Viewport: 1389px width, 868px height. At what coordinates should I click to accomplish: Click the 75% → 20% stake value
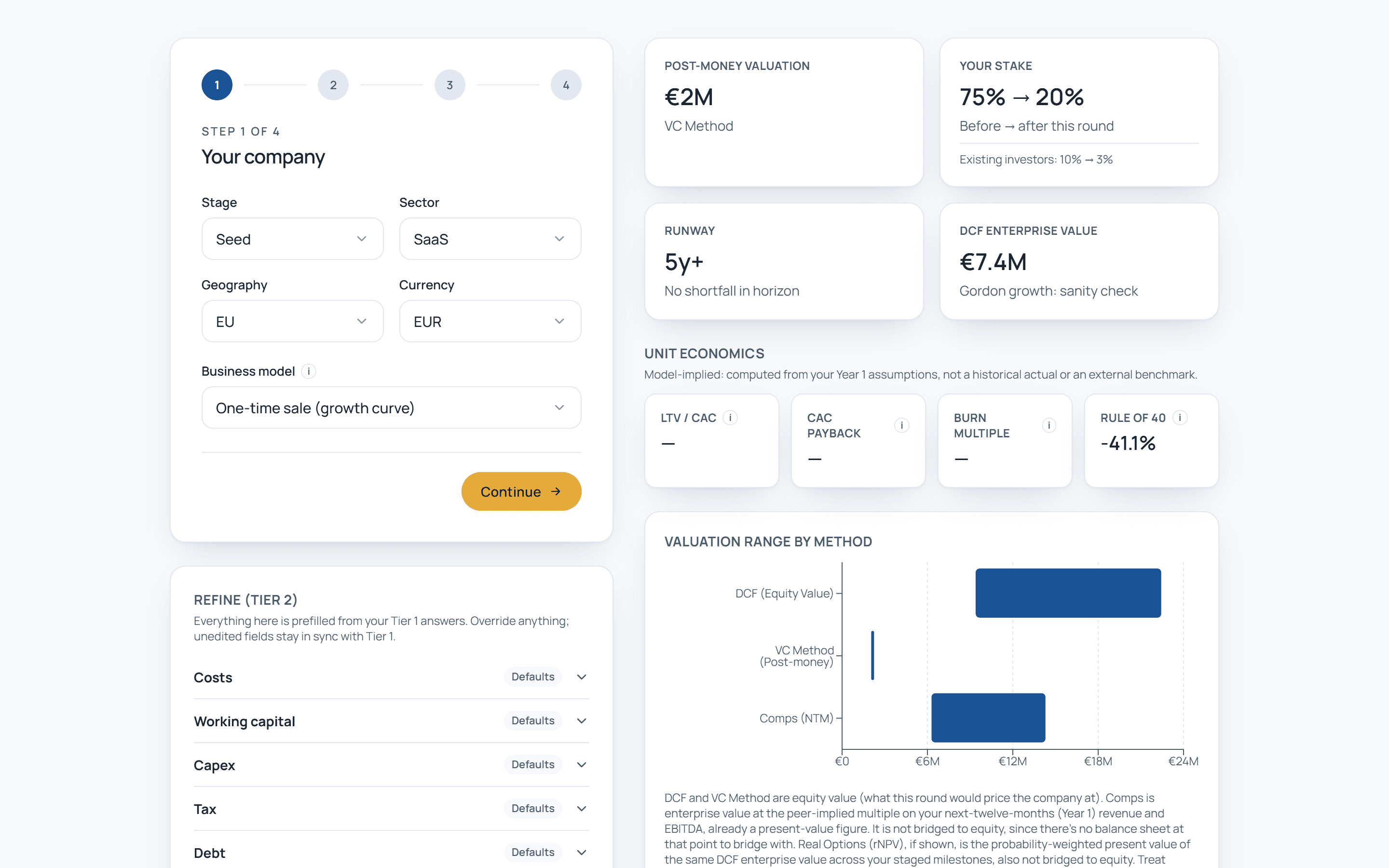1021,97
